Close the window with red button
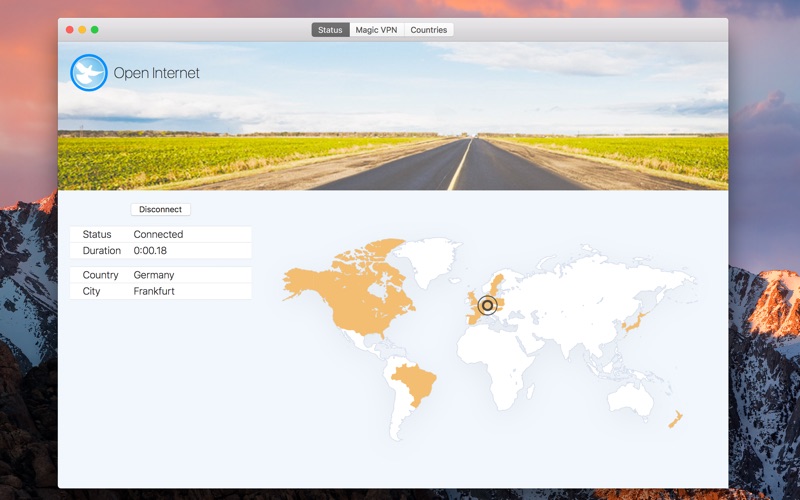This screenshot has width=800, height=500. 69,30
